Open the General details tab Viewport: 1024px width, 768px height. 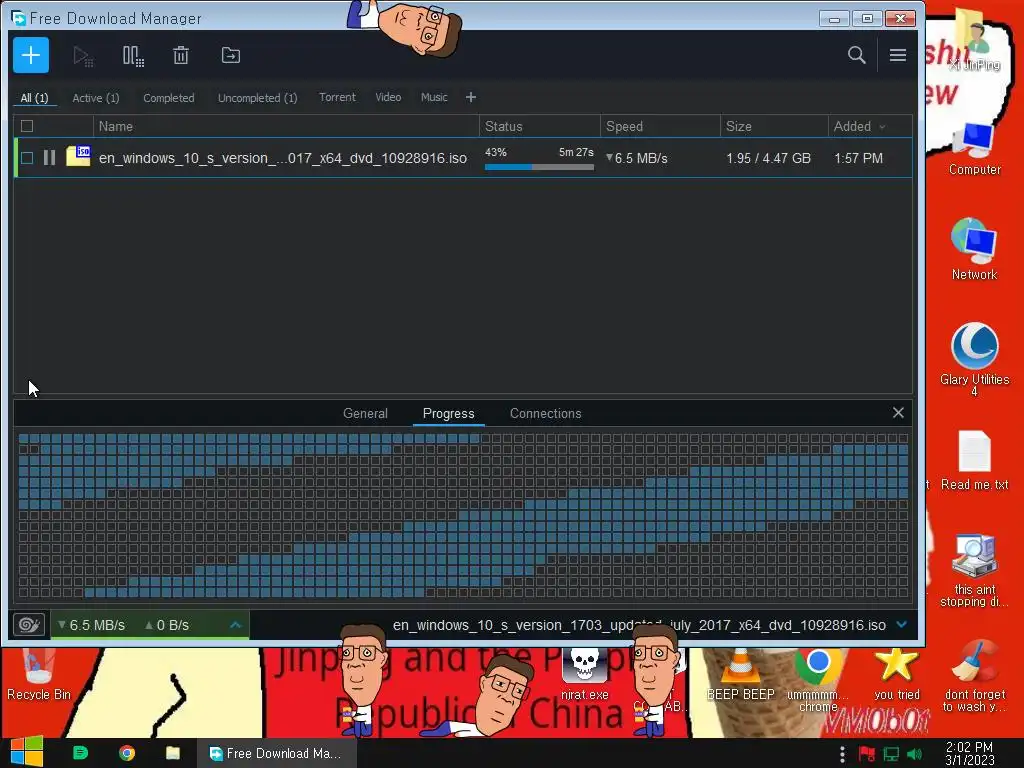[x=365, y=413]
